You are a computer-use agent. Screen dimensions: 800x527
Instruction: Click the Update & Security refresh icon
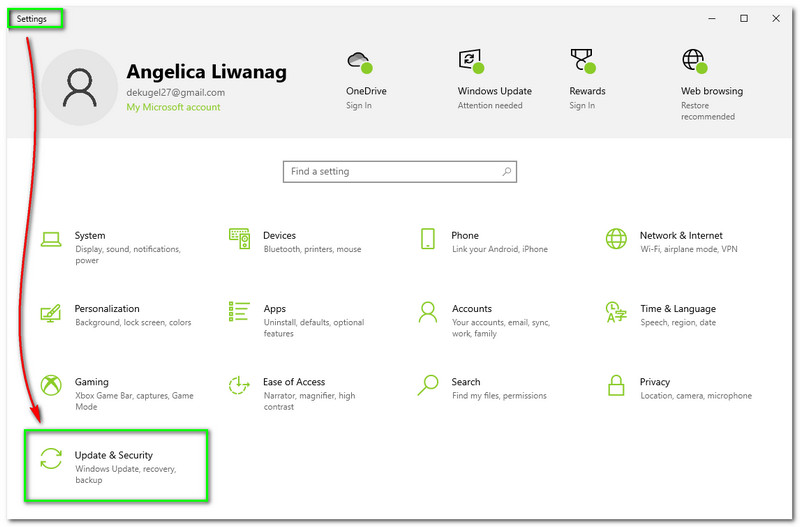click(x=51, y=458)
